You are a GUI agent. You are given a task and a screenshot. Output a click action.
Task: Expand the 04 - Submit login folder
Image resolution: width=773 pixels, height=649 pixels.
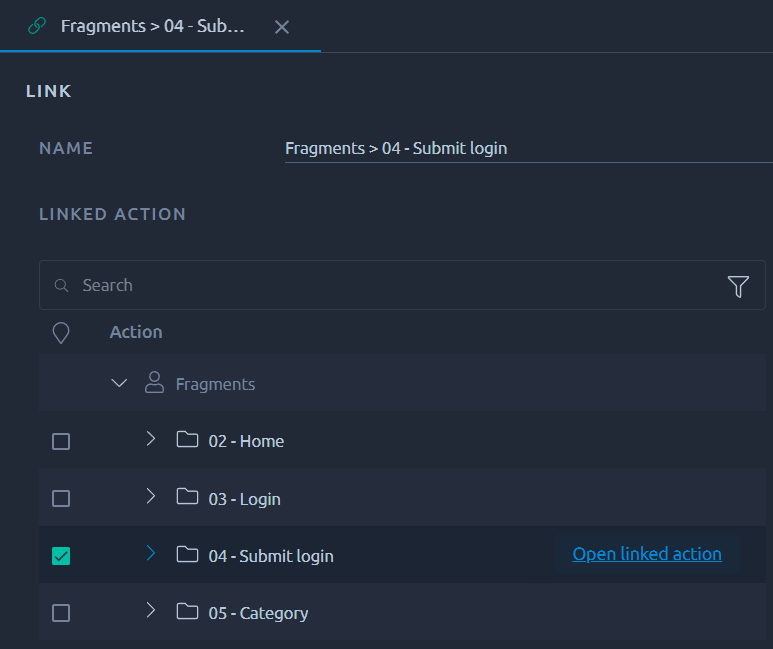pyautogui.click(x=151, y=553)
